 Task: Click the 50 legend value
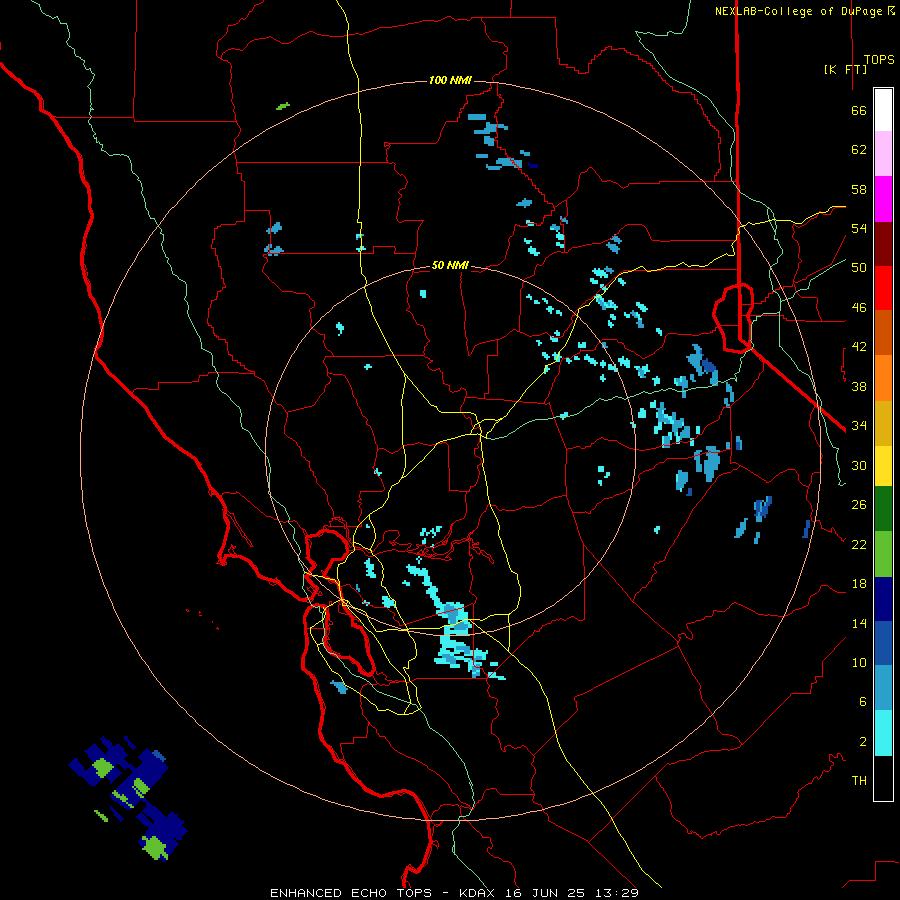(x=859, y=268)
